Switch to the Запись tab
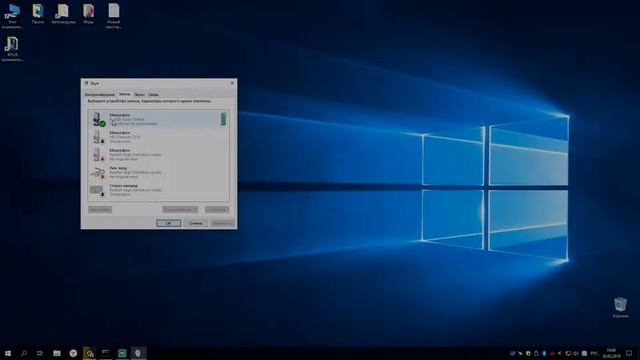Image resolution: width=640 pixels, height=360 pixels. tap(124, 94)
